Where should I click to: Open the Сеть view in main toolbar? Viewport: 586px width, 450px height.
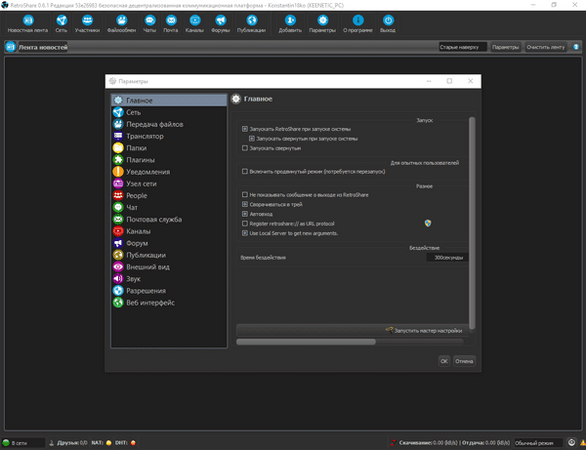pos(61,24)
